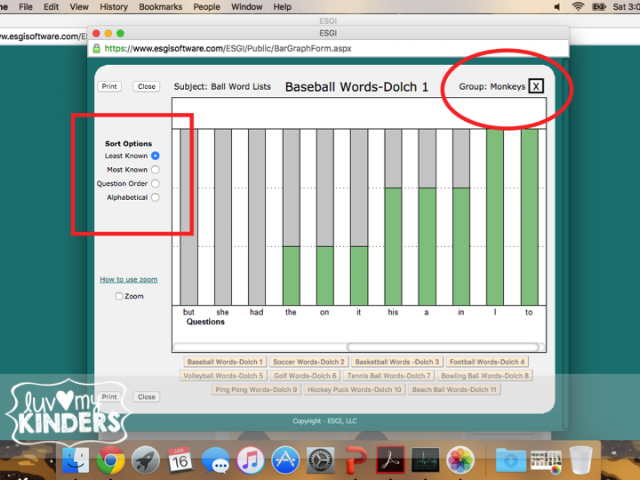Open the Bookmarks menu

(160, 7)
